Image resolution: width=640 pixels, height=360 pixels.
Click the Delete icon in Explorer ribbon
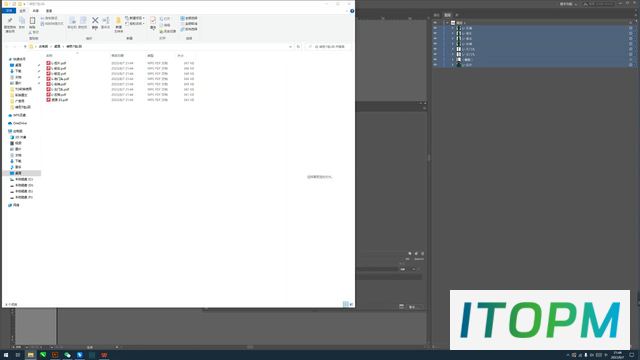(x=95, y=22)
